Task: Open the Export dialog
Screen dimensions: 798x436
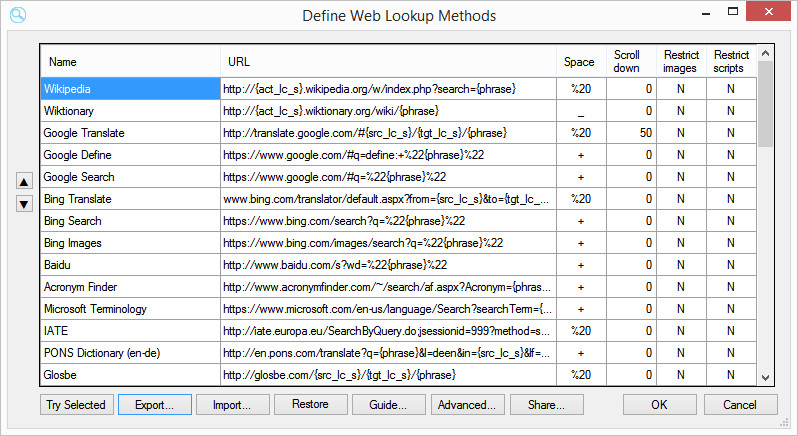Action: click(x=155, y=405)
